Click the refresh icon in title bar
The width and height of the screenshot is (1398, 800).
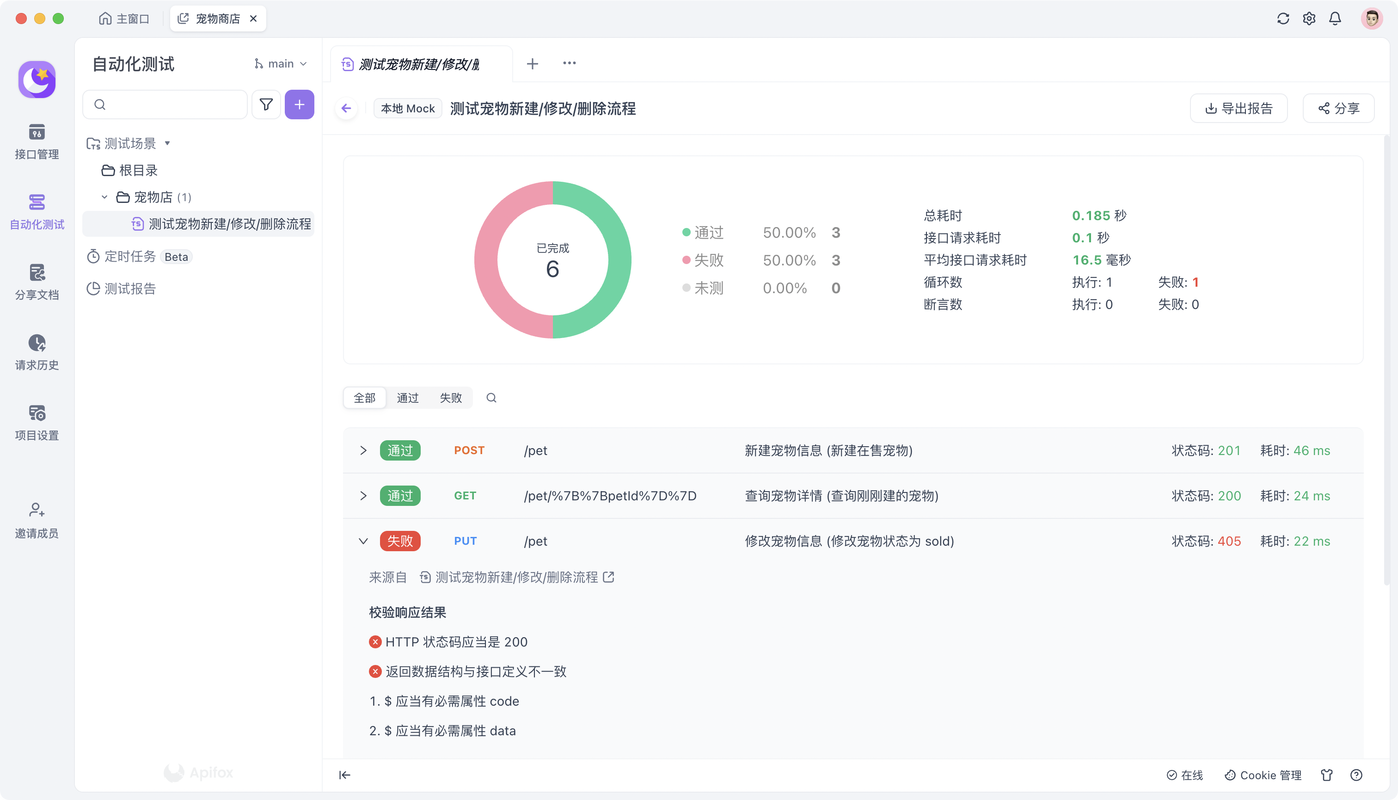point(1283,18)
